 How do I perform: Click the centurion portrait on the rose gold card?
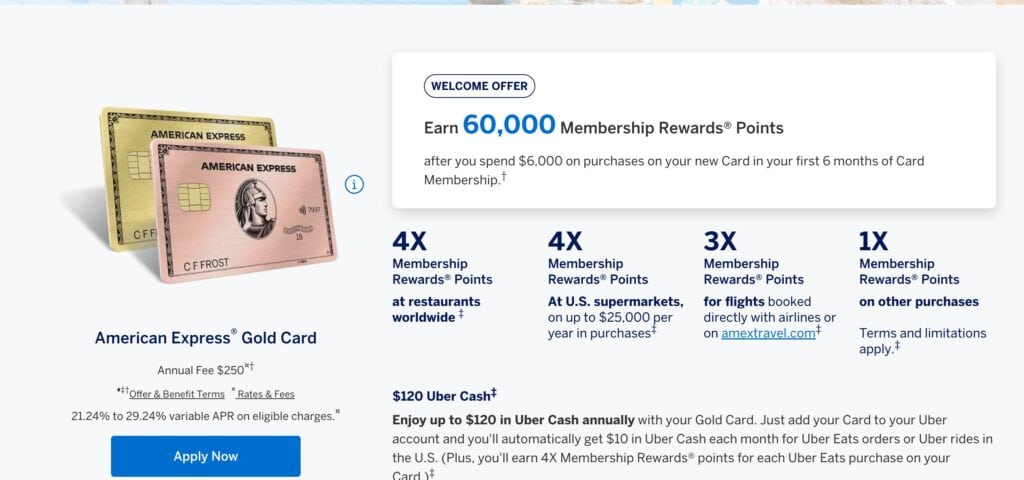[x=256, y=205]
